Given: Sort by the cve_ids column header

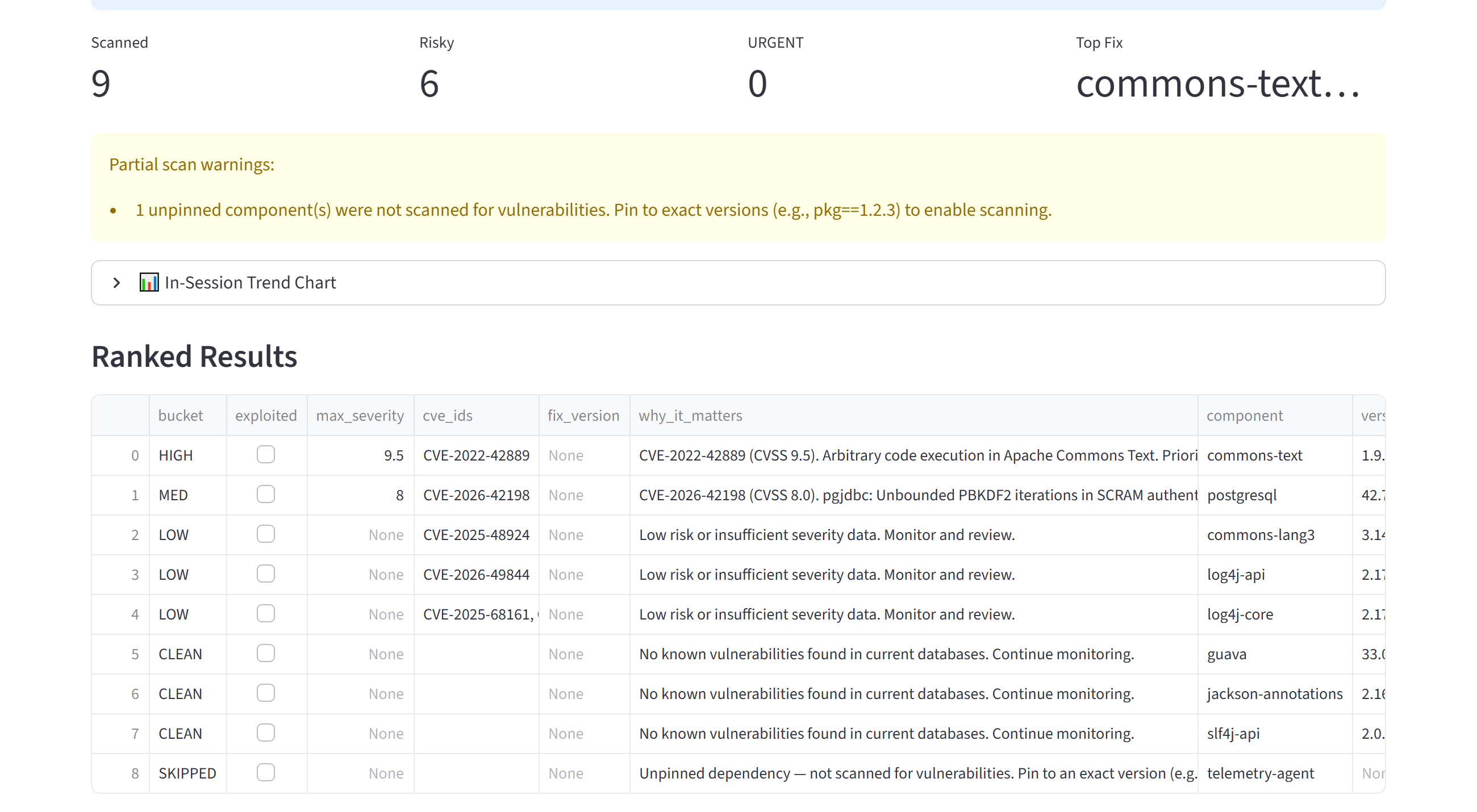Looking at the screenshot, I should [x=476, y=416].
